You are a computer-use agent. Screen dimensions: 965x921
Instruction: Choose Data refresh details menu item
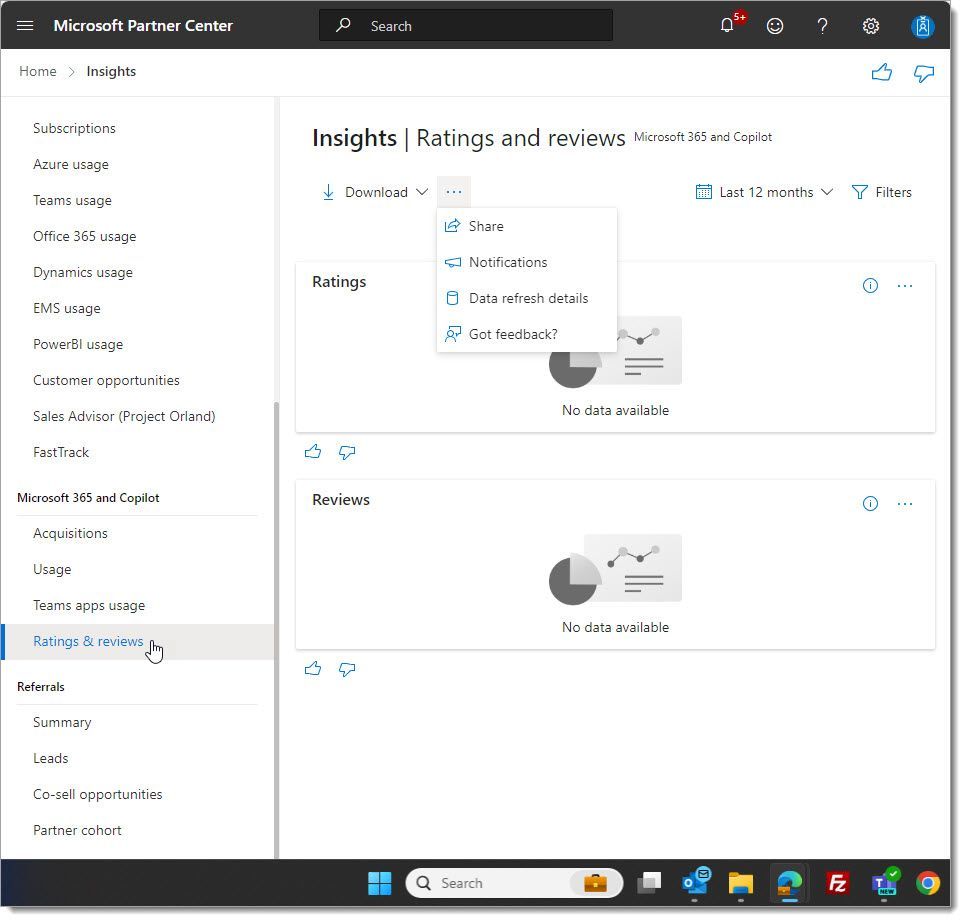tap(527, 298)
